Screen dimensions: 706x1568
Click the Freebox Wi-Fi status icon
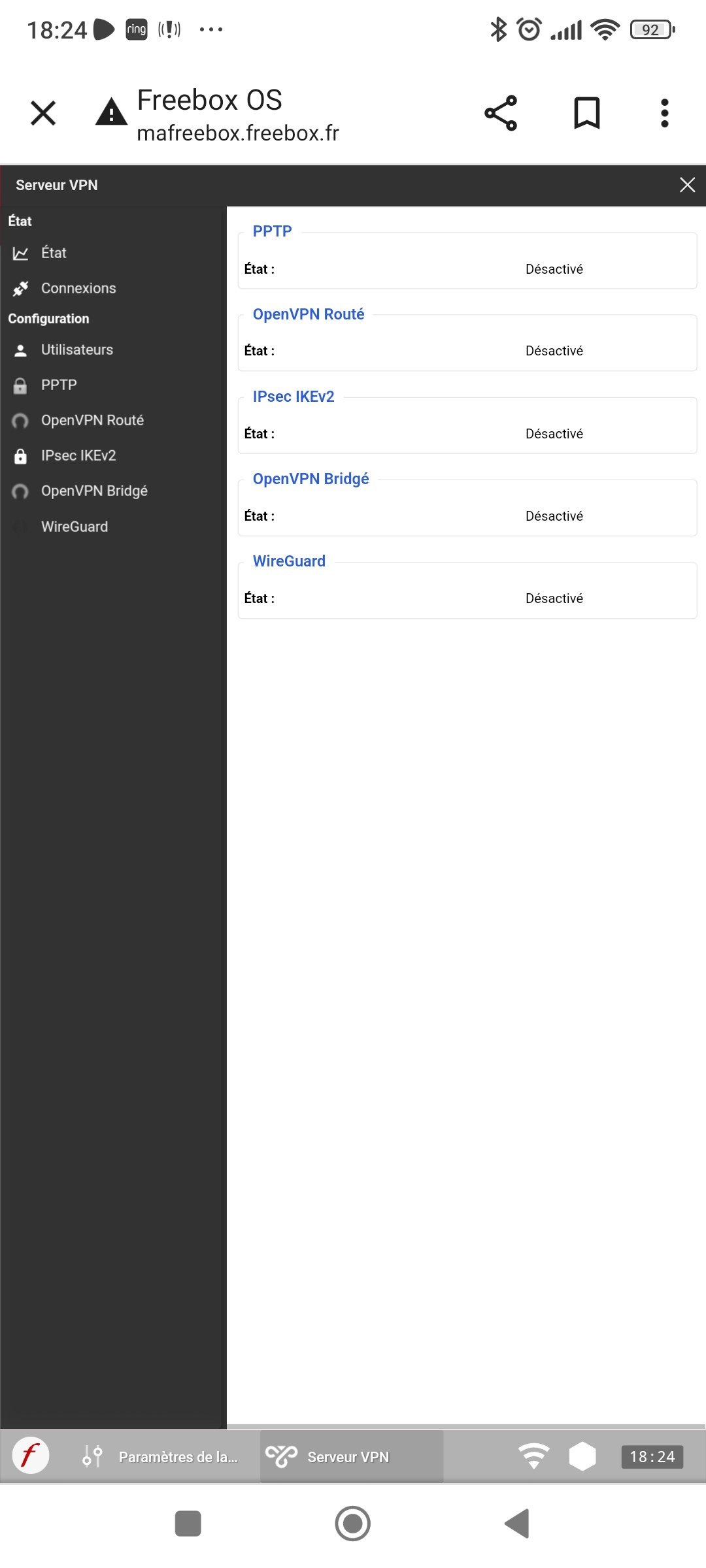(533, 1456)
